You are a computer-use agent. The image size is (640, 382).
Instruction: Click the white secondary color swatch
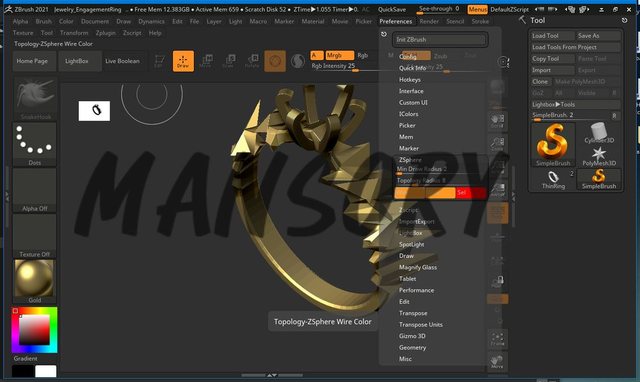[46, 371]
